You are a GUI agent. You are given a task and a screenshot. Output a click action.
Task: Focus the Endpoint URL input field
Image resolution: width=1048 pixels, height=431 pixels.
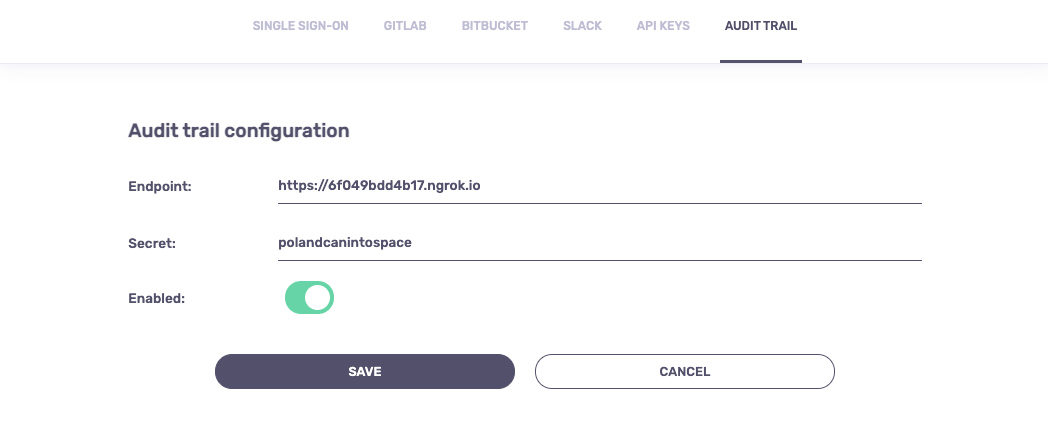coord(599,186)
